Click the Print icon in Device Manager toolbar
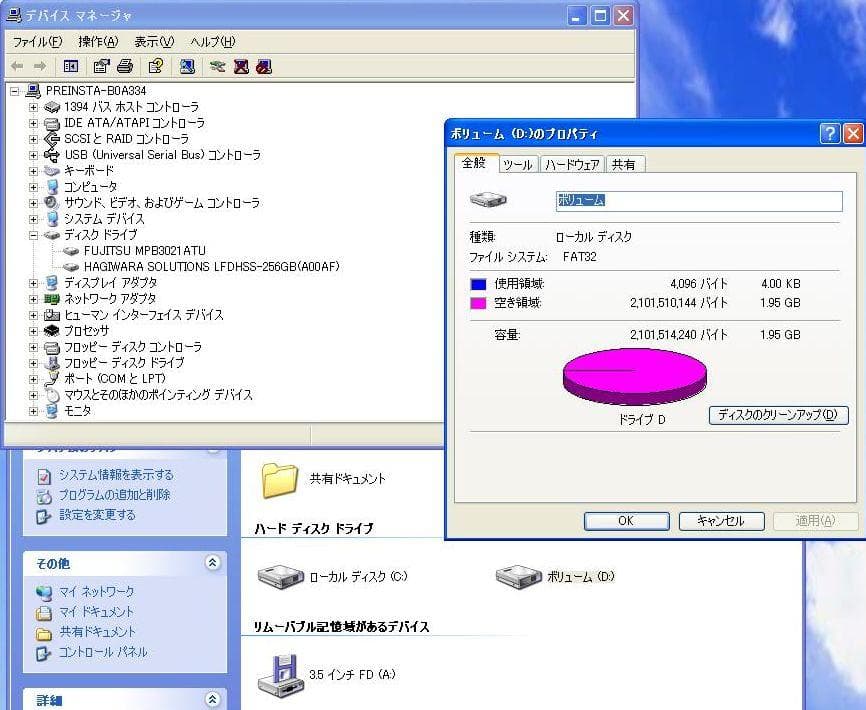This screenshot has width=866, height=710. pyautogui.click(x=125, y=67)
